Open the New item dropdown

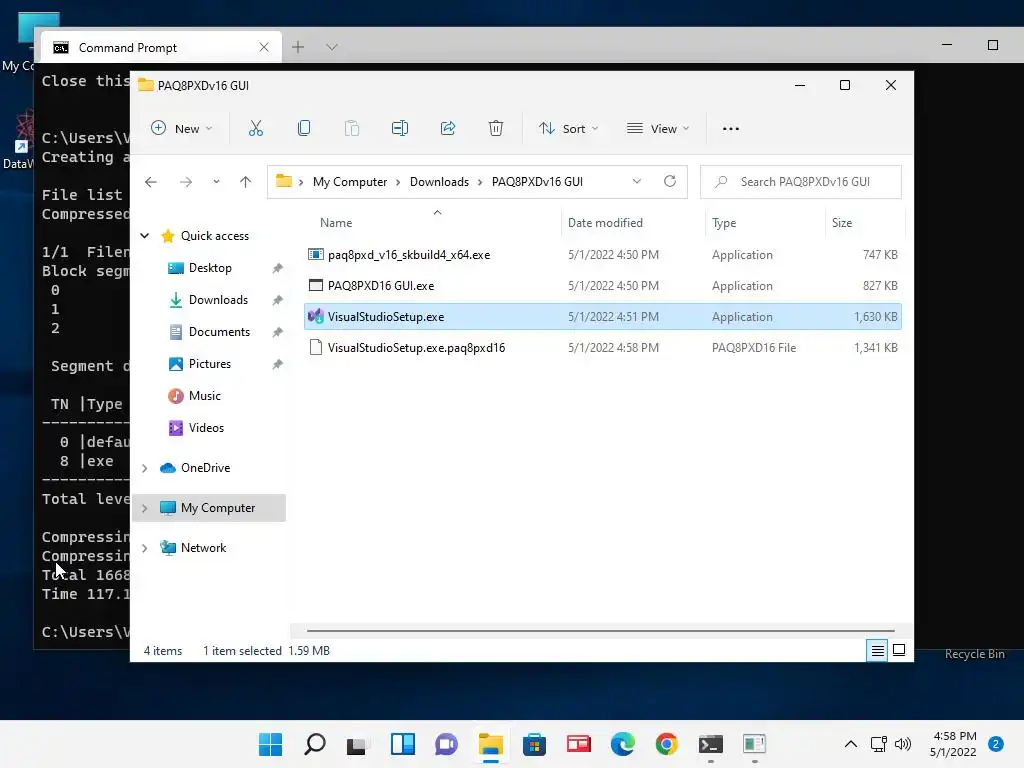(182, 129)
